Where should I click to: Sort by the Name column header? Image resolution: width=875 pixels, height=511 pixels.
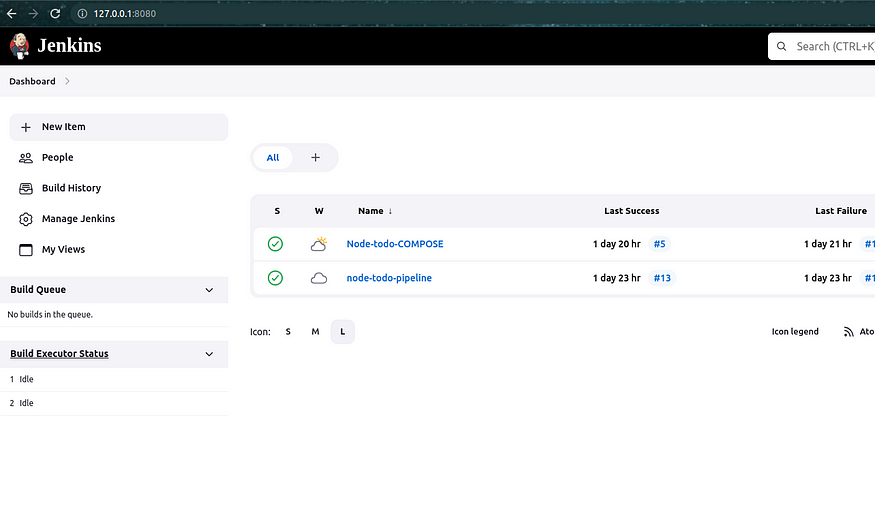(x=375, y=211)
